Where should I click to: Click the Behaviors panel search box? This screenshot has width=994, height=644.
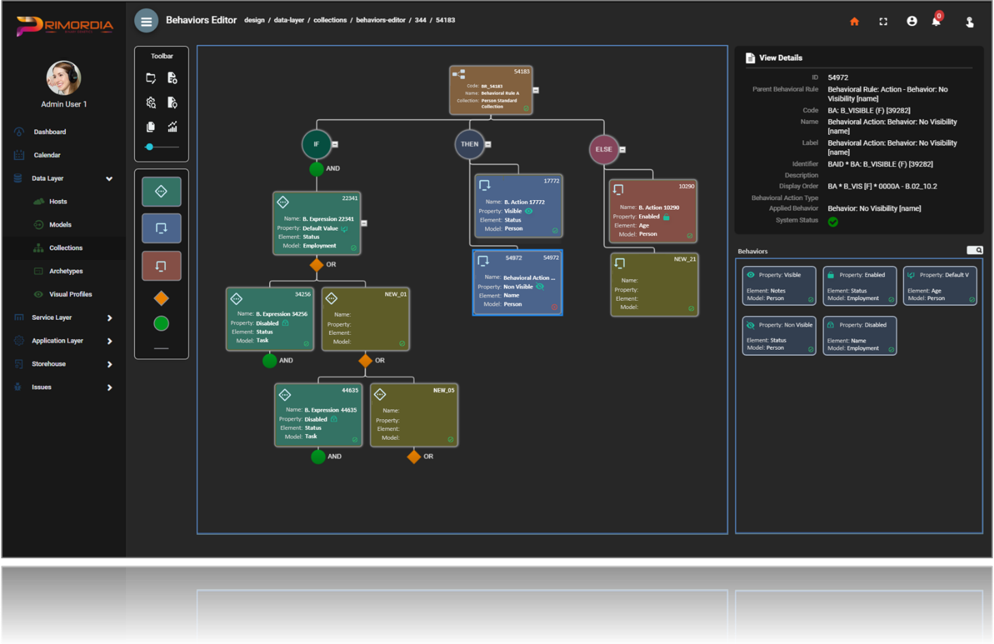974,250
